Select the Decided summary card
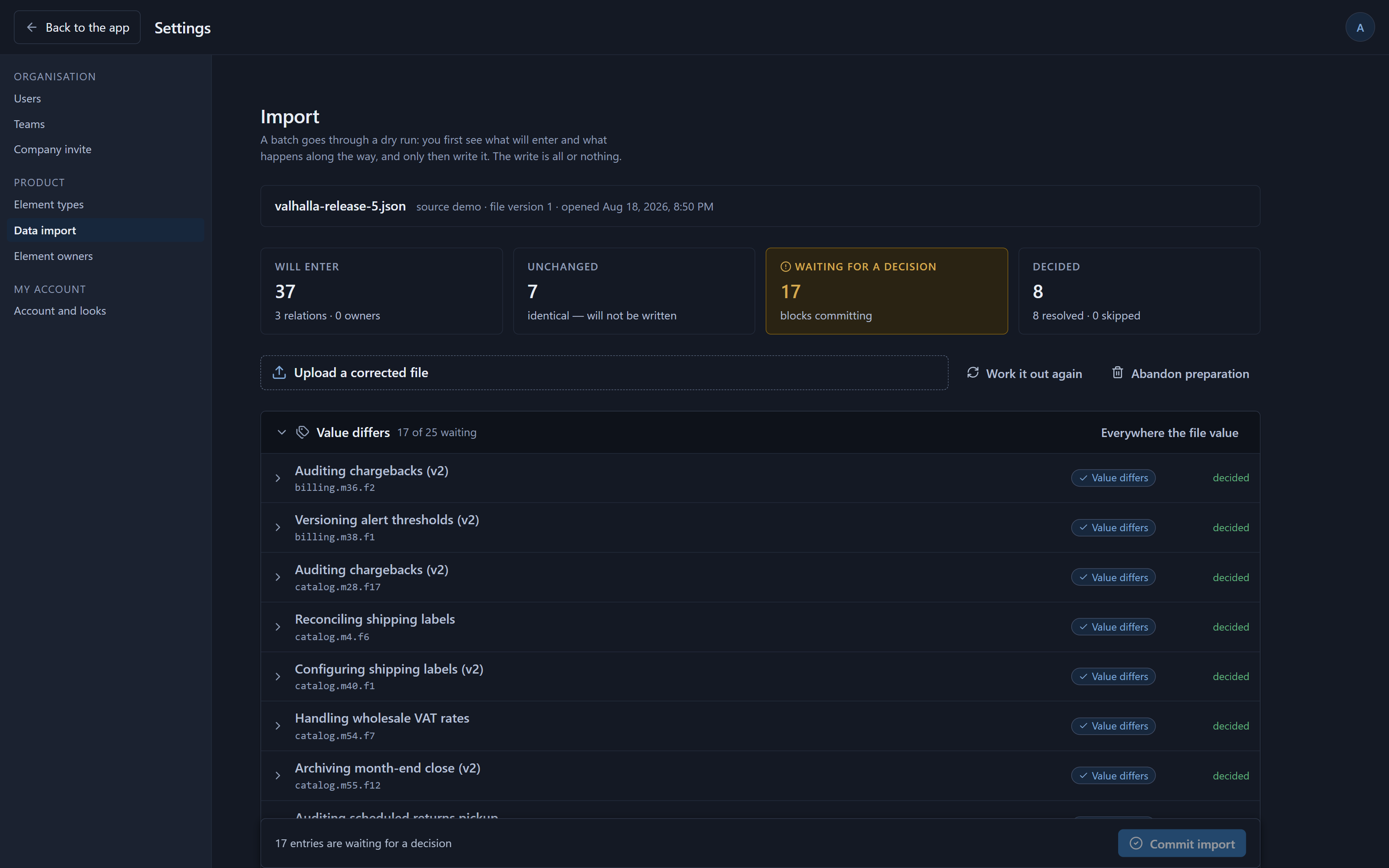Screen dimensions: 1389x868 coord(1139,291)
